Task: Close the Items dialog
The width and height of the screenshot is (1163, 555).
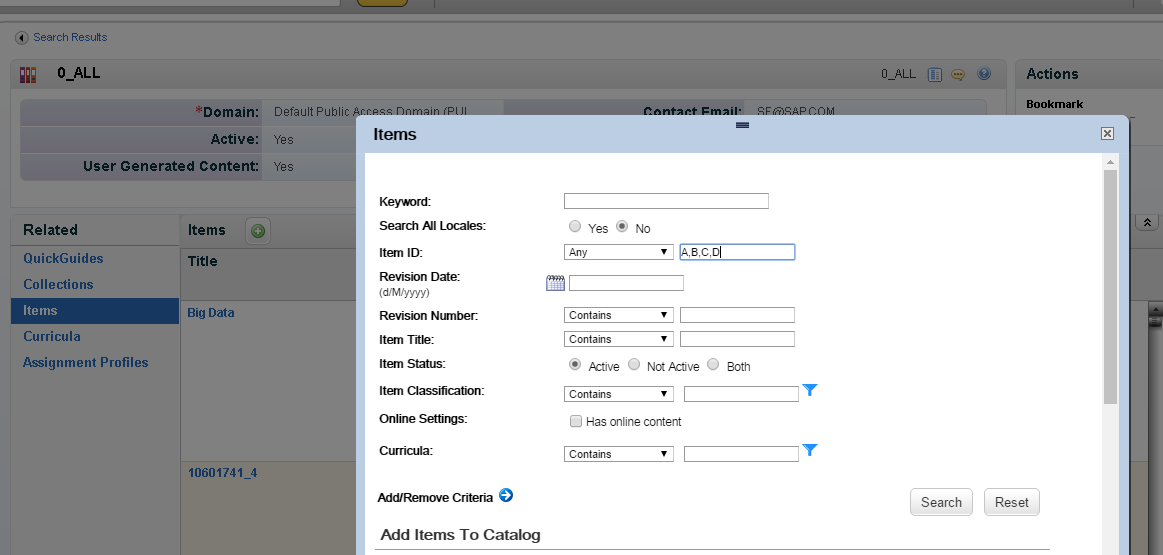Action: 1107,134
